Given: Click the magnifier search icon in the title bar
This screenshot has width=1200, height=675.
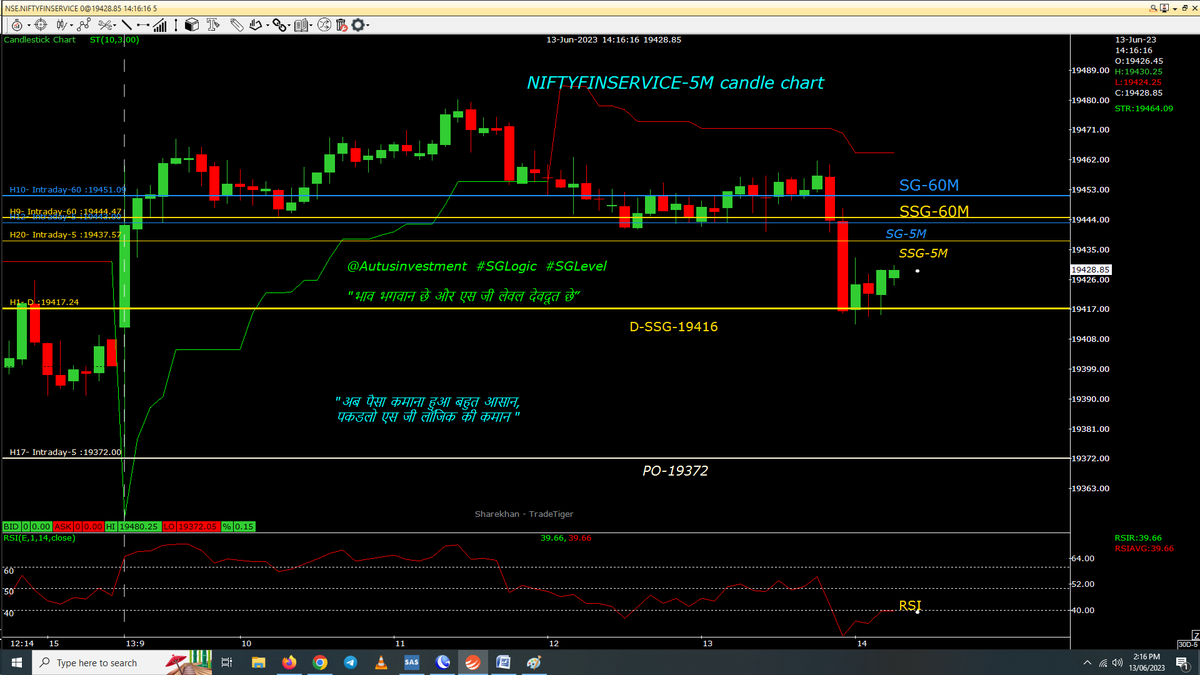Looking at the screenshot, I should (x=1155, y=7).
